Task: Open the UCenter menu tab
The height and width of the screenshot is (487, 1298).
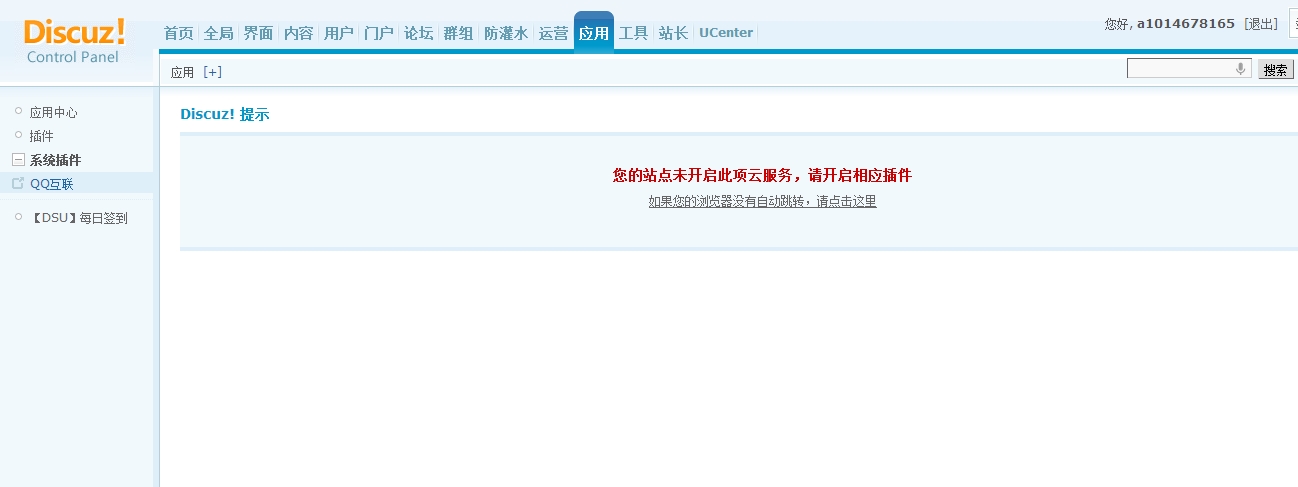Action: (x=726, y=33)
